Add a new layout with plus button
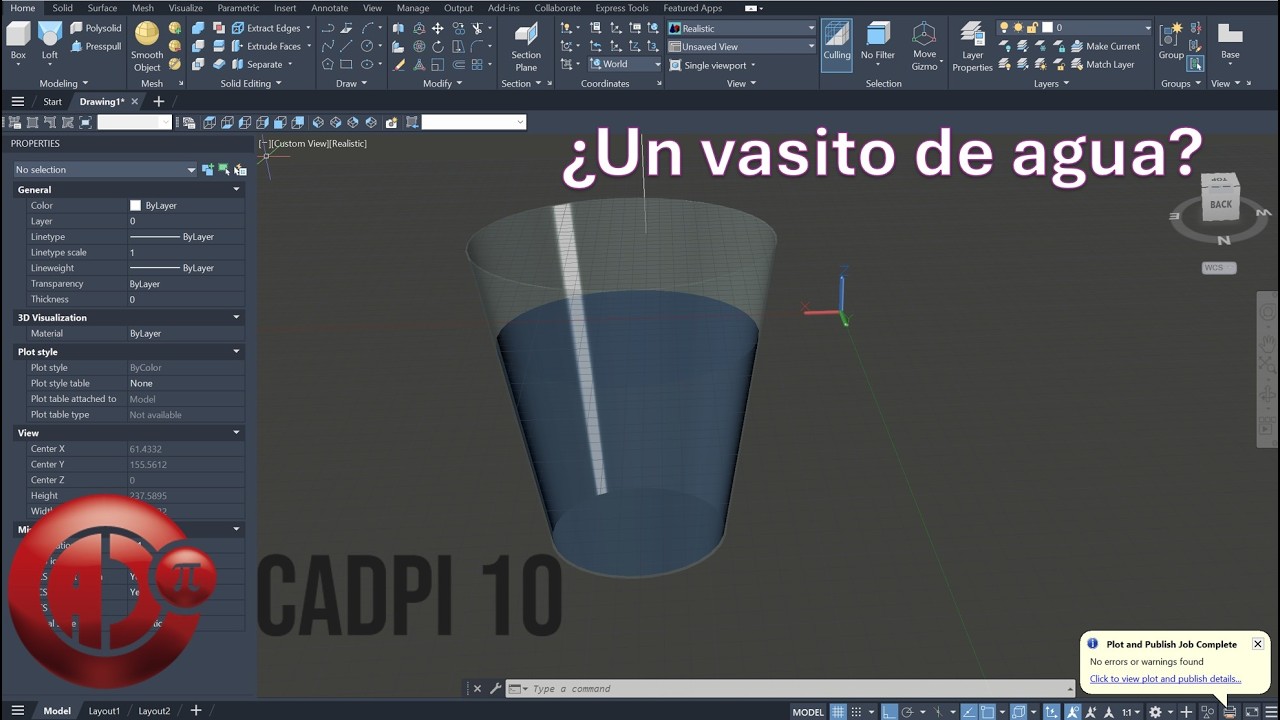This screenshot has height=720, width=1280. tap(196, 711)
